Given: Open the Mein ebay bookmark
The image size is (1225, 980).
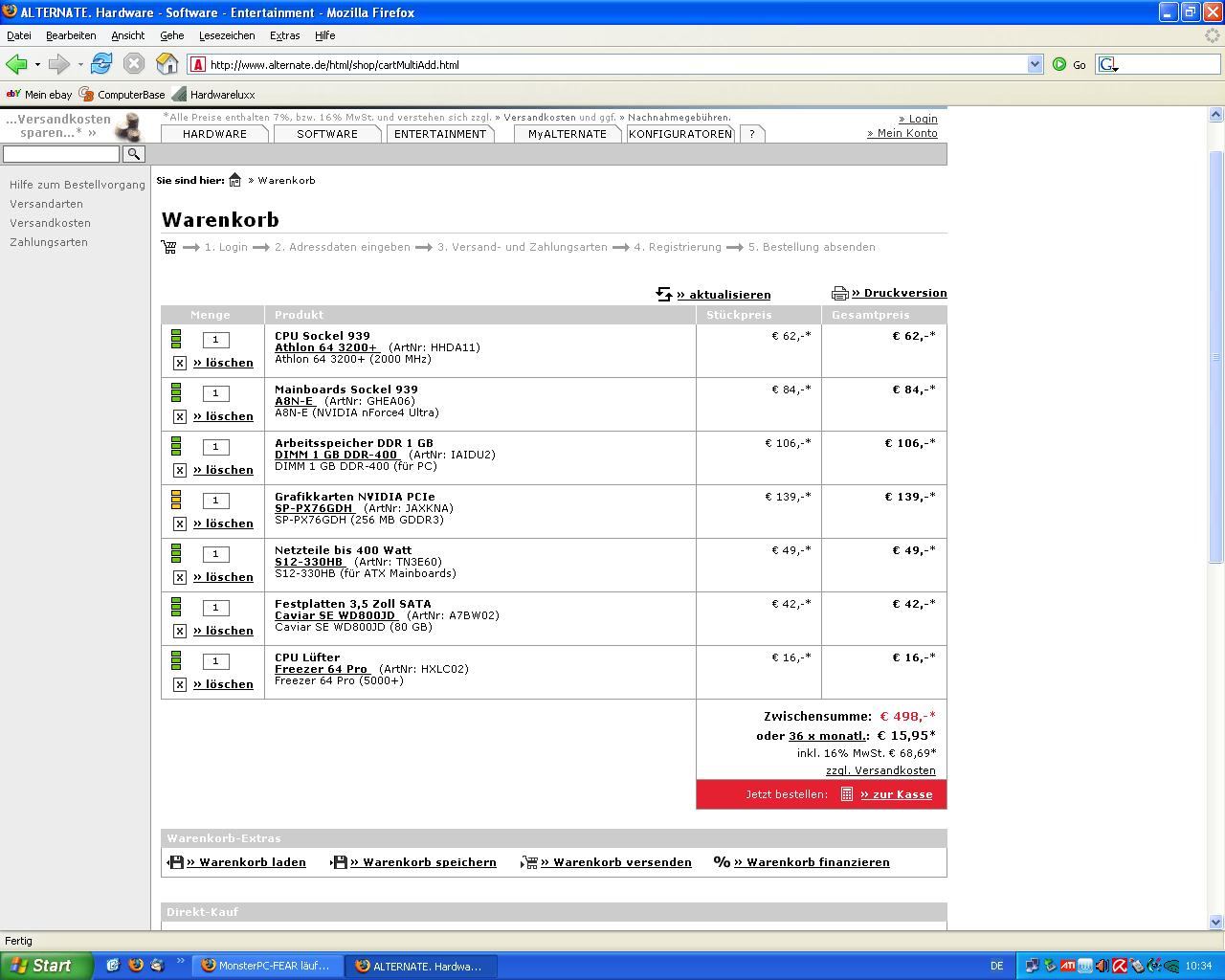Looking at the screenshot, I should click(x=39, y=95).
